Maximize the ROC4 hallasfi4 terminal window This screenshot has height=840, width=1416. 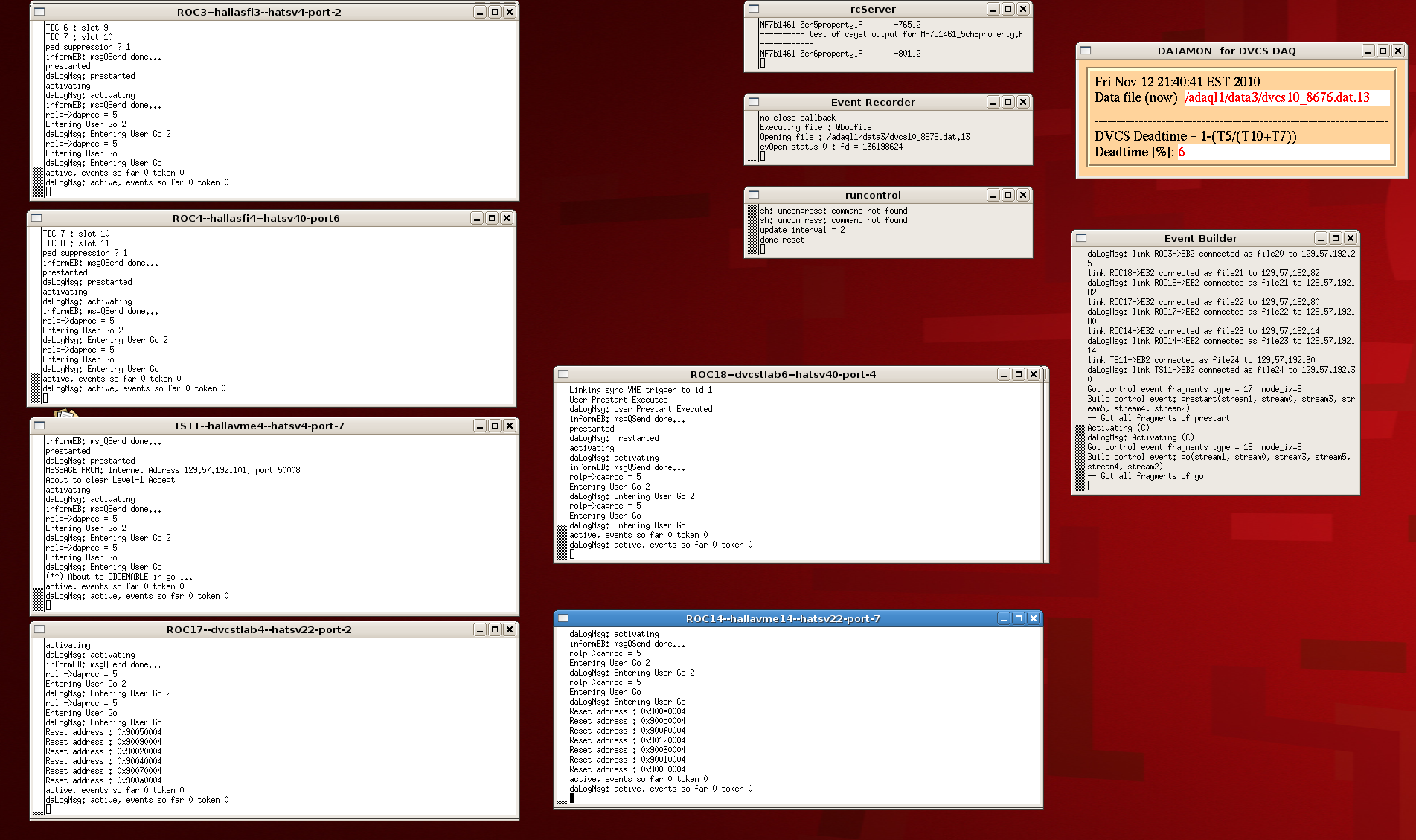pyautogui.click(x=492, y=218)
